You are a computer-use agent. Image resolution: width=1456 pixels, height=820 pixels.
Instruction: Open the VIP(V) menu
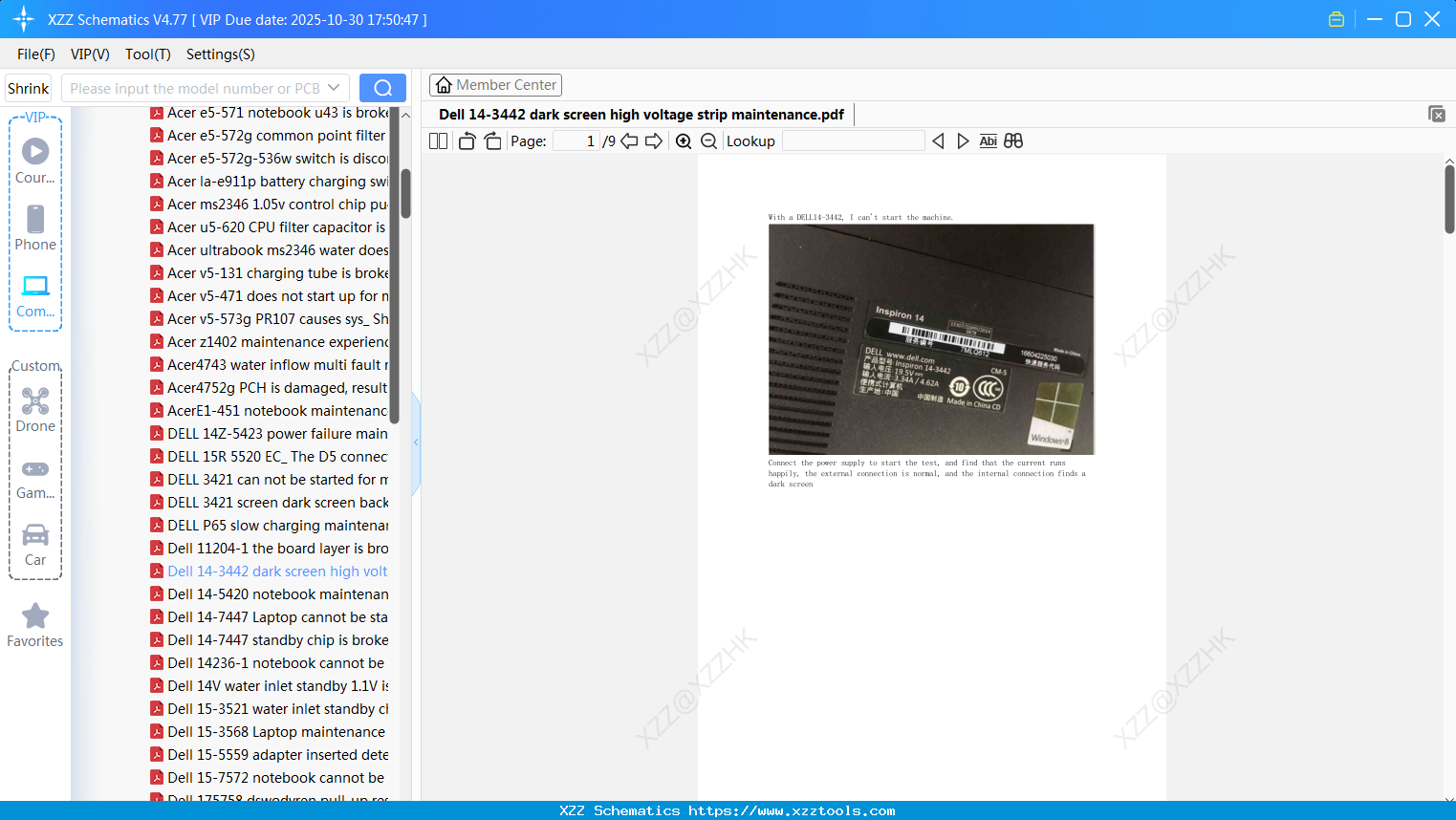(90, 54)
